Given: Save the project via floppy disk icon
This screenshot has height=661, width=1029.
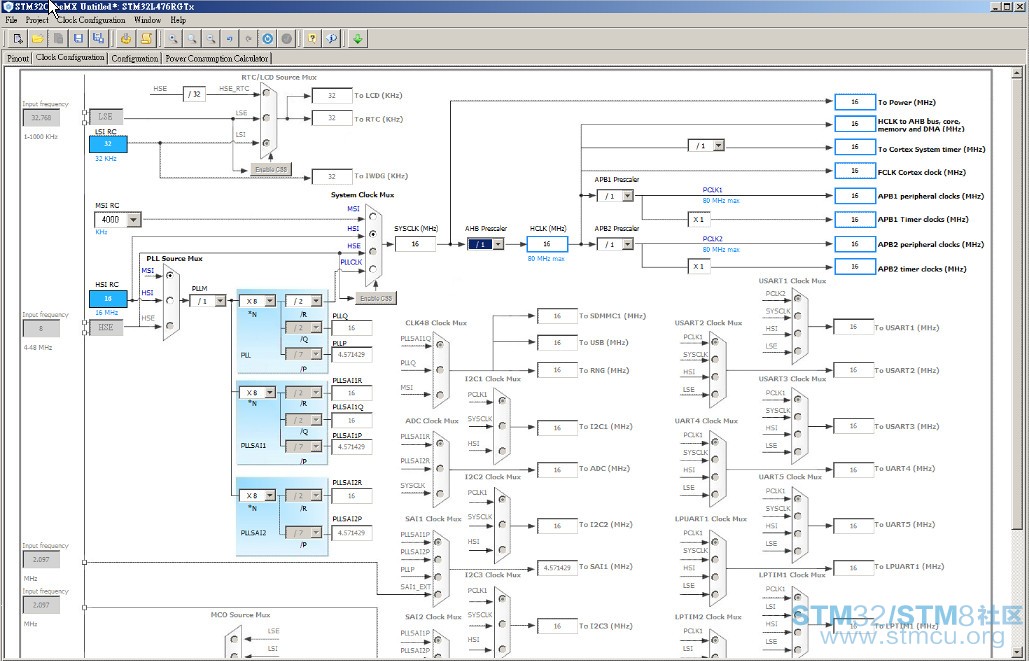Looking at the screenshot, I should [x=78, y=39].
